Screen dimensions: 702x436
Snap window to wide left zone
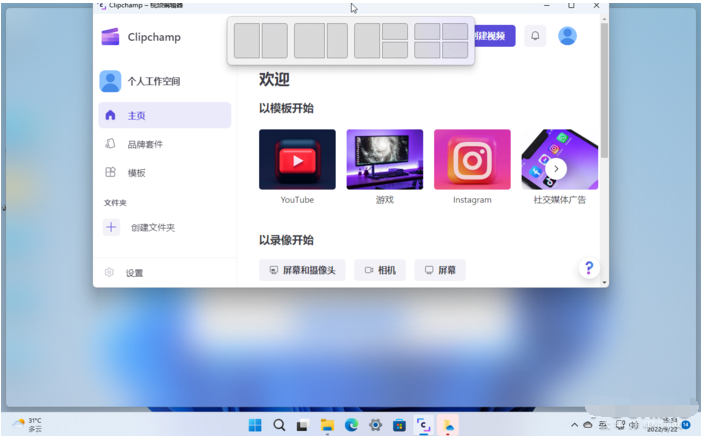309,41
